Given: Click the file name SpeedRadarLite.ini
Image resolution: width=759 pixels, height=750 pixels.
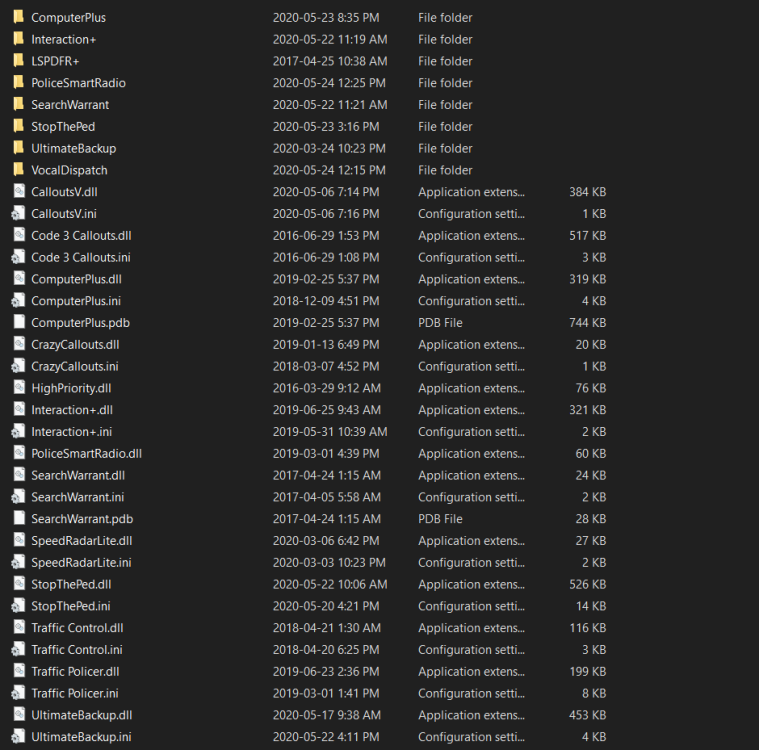Looking at the screenshot, I should click(81, 563).
